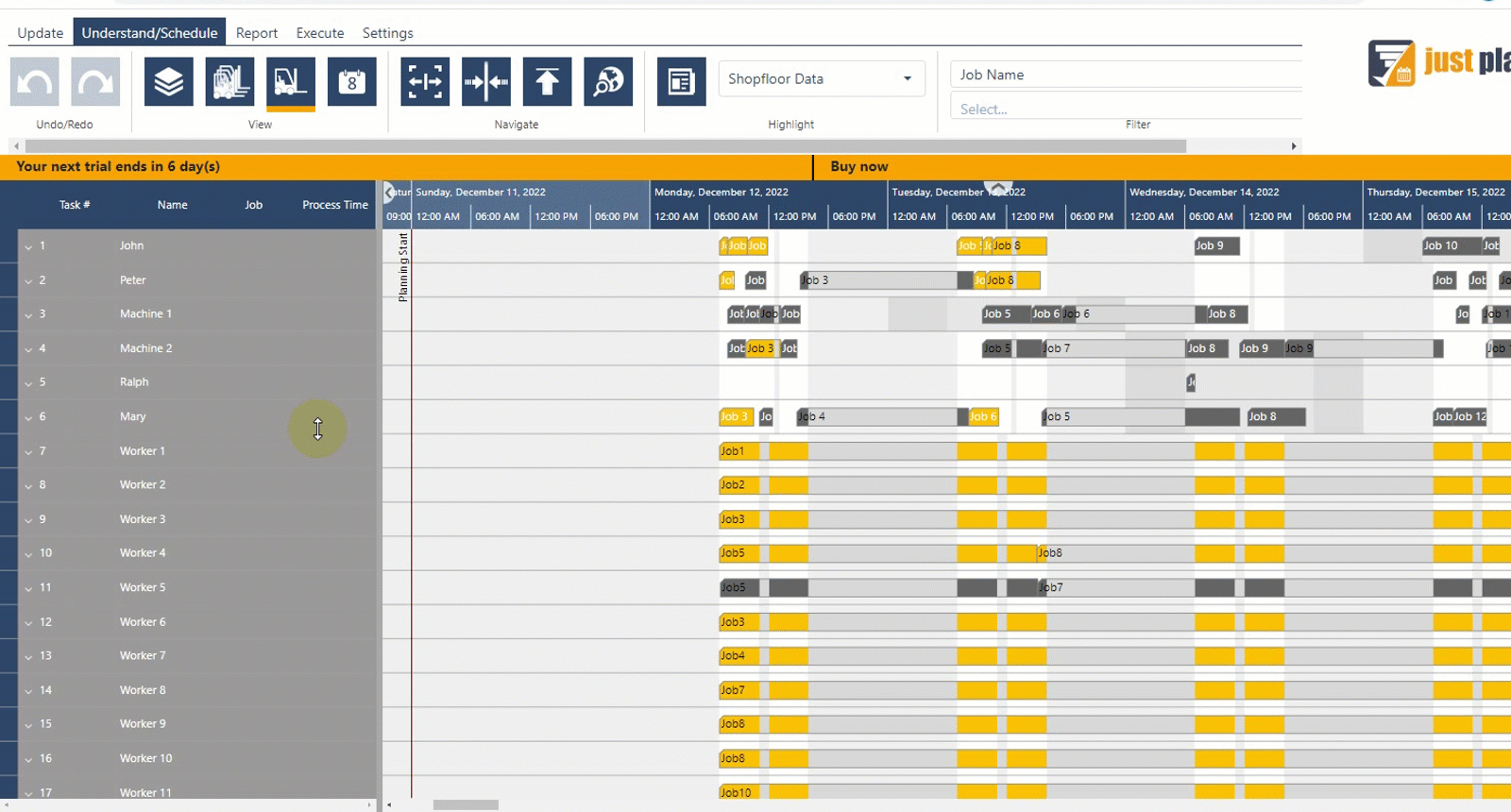Expand row 10 Worker 4 chevron
Viewport: 1511px width, 812px height.
click(x=28, y=554)
